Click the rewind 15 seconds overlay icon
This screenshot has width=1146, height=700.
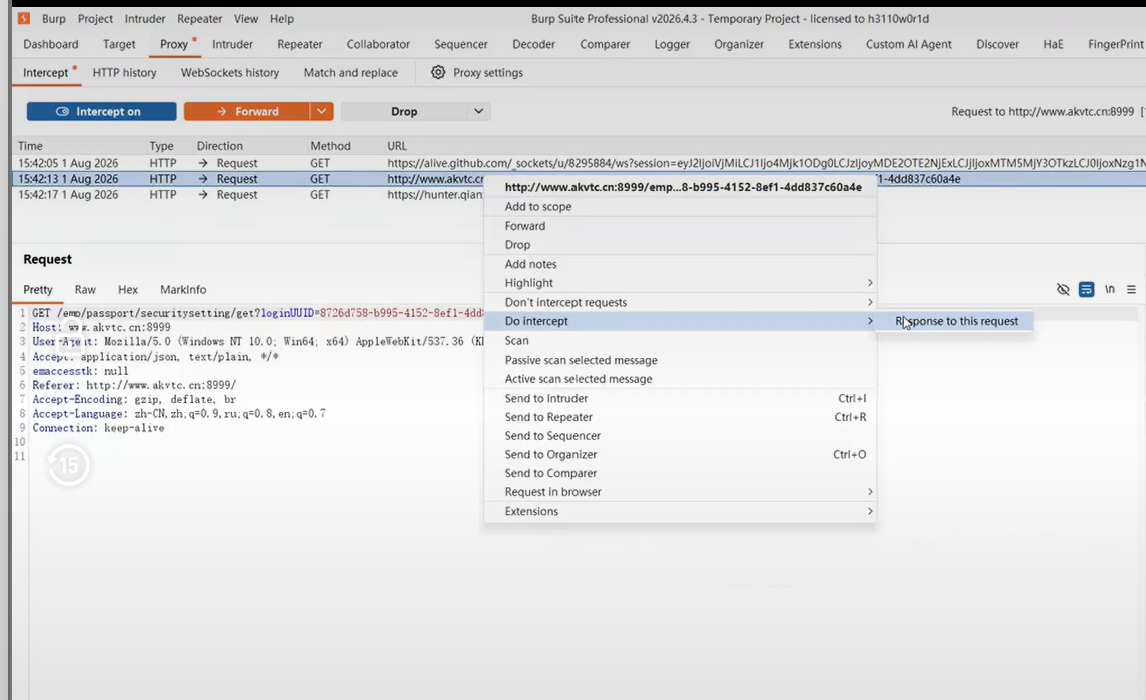tap(69, 465)
